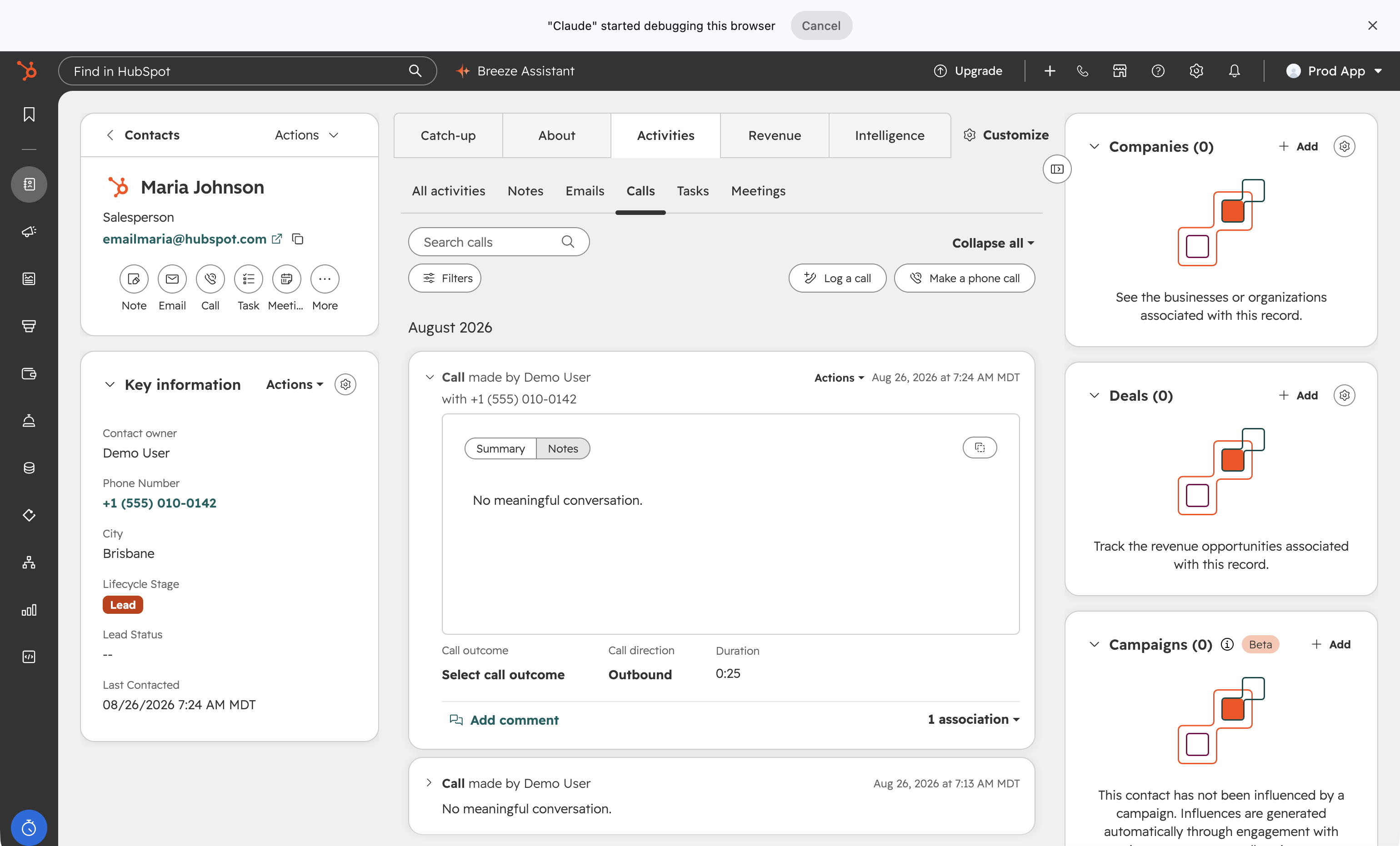Open the Collapse all dropdown
Image resolution: width=1400 pixels, height=846 pixels.
[993, 243]
